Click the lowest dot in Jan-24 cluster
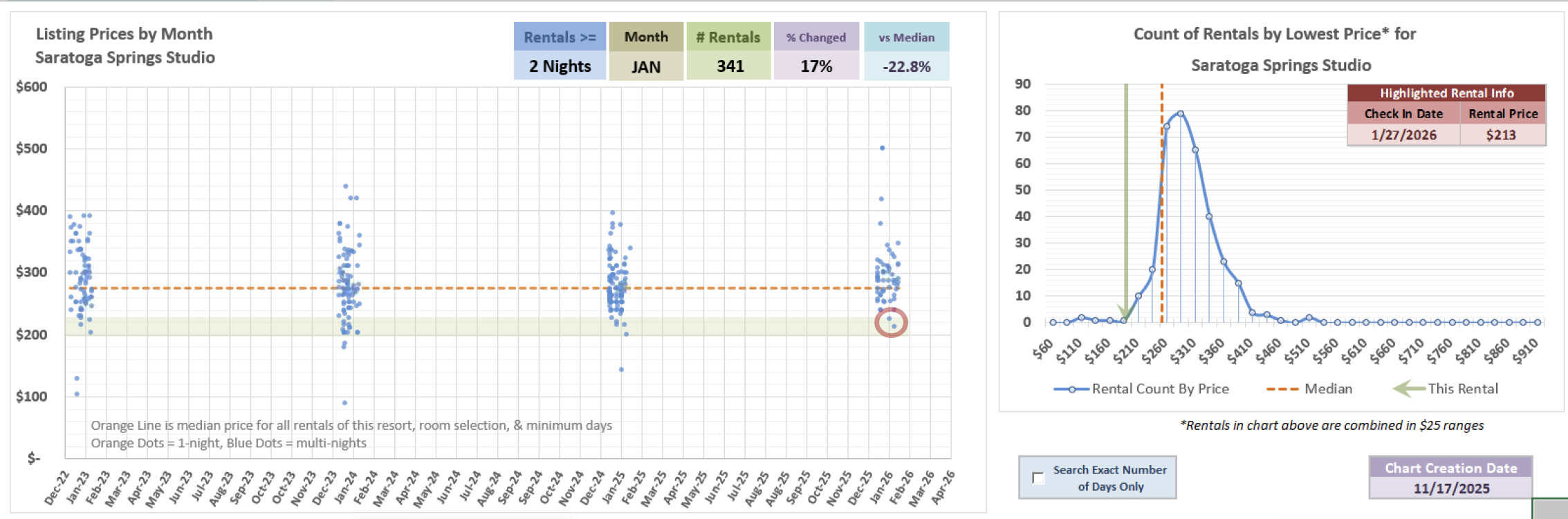The width and height of the screenshot is (1568, 519). click(344, 403)
